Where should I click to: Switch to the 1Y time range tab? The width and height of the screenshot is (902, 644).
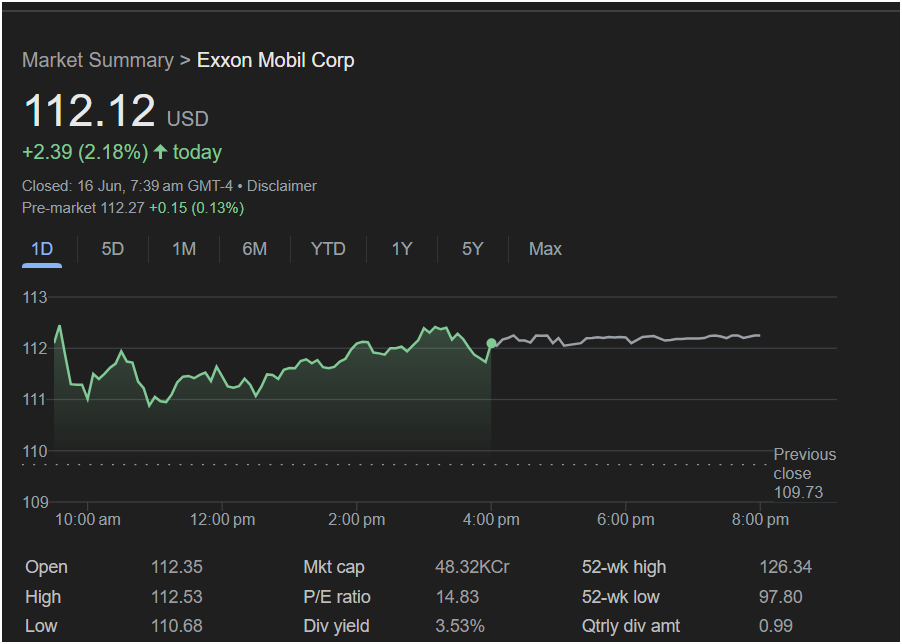point(402,249)
